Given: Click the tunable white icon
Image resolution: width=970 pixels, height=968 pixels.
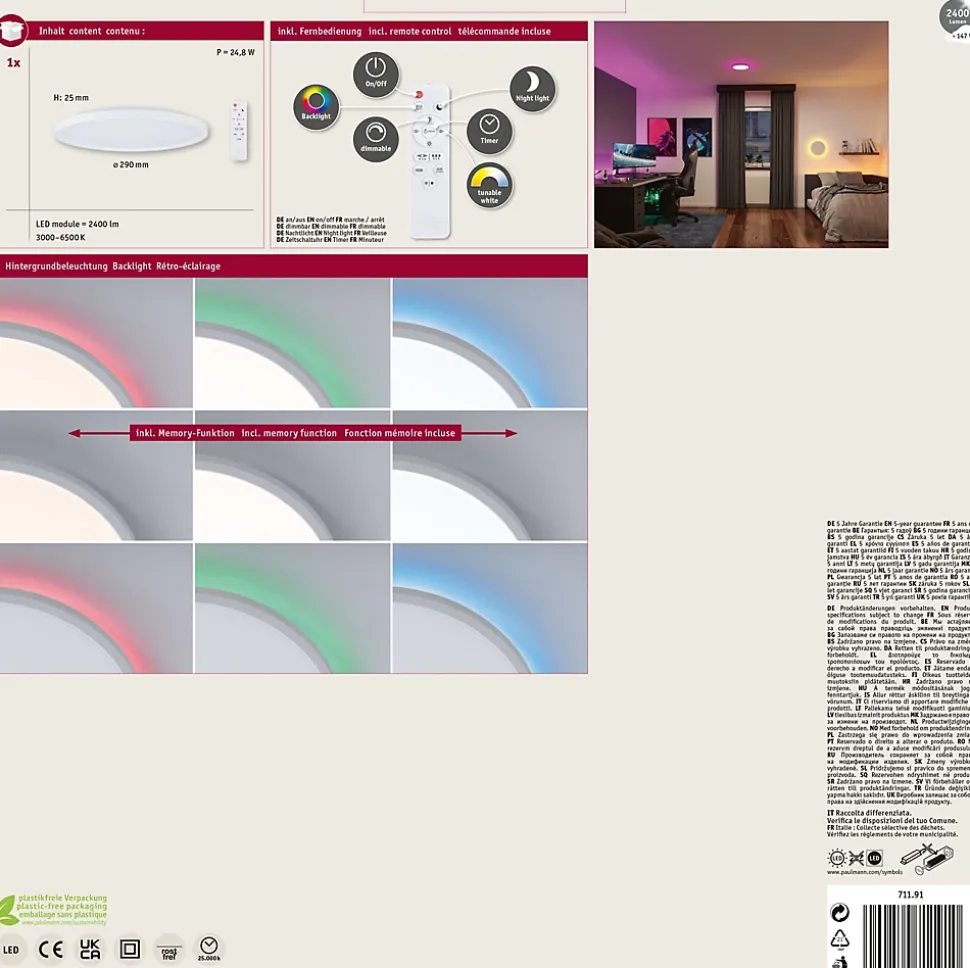Looking at the screenshot, I should (x=490, y=185).
